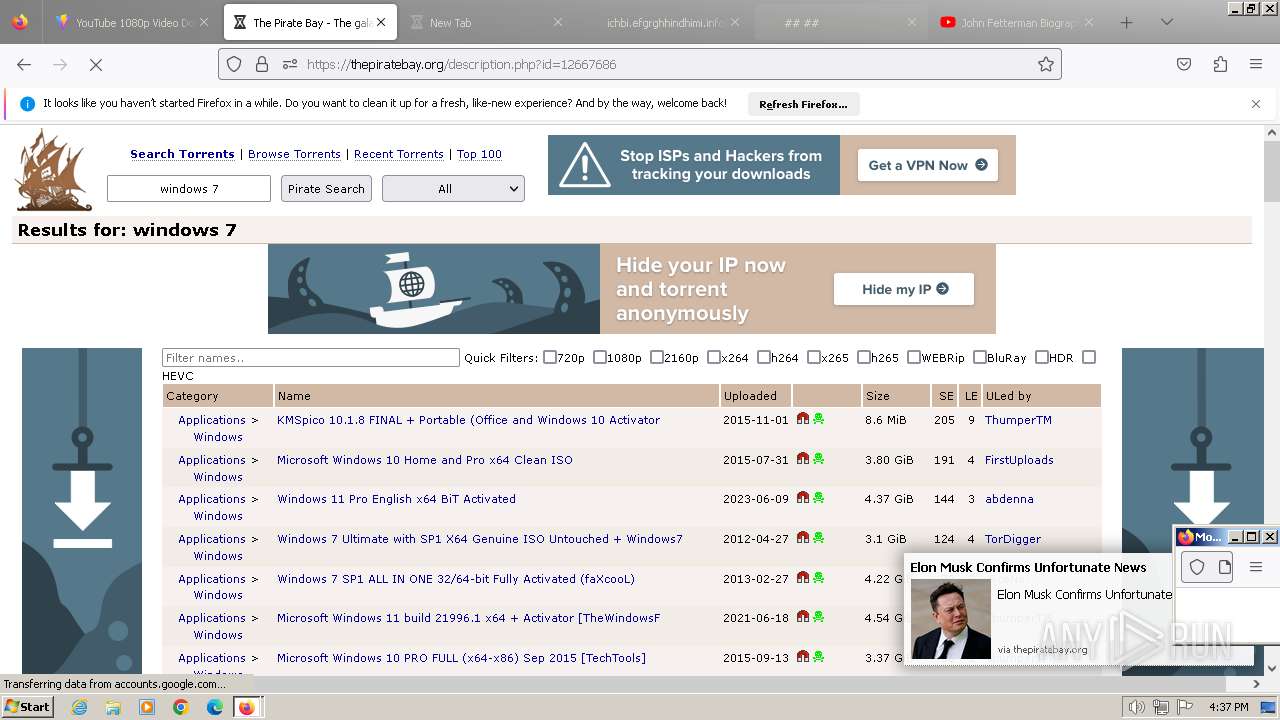The image size is (1280, 720).
Task: Open Internet Explorer from taskbar
Action: pos(80,707)
